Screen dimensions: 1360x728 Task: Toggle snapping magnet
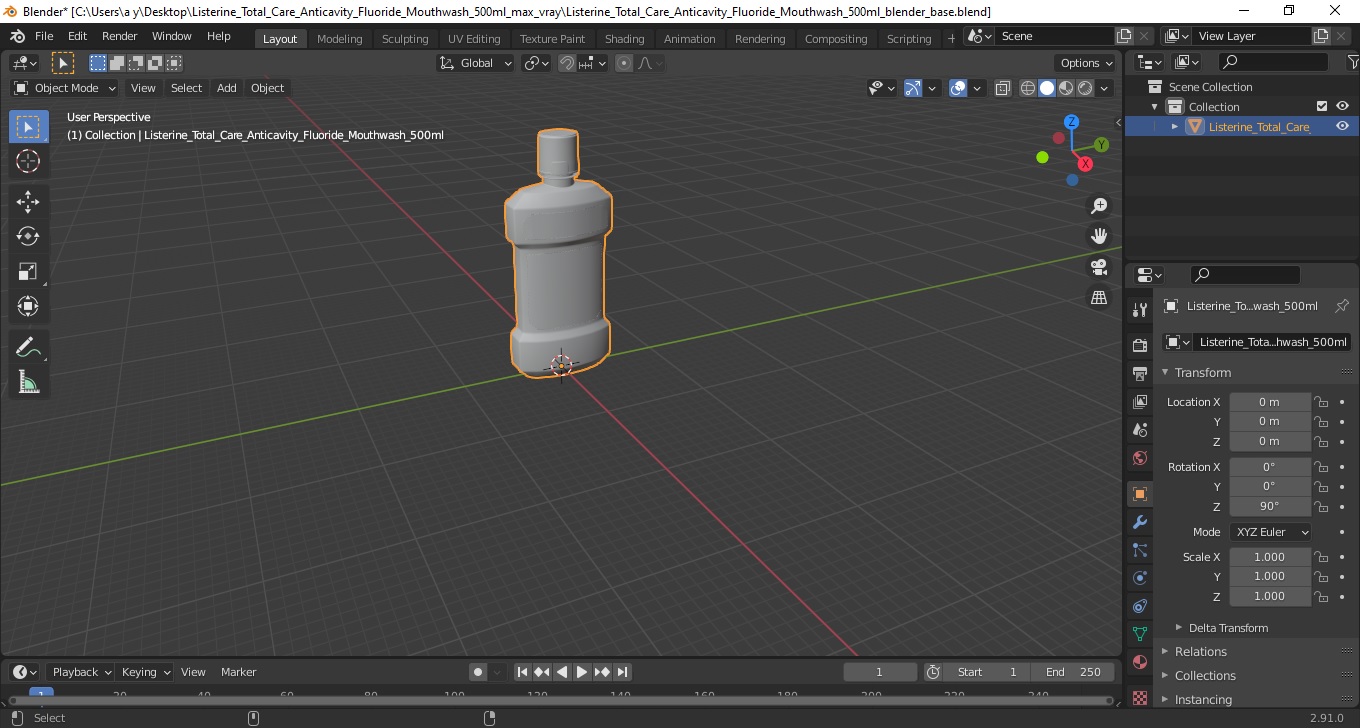point(567,63)
